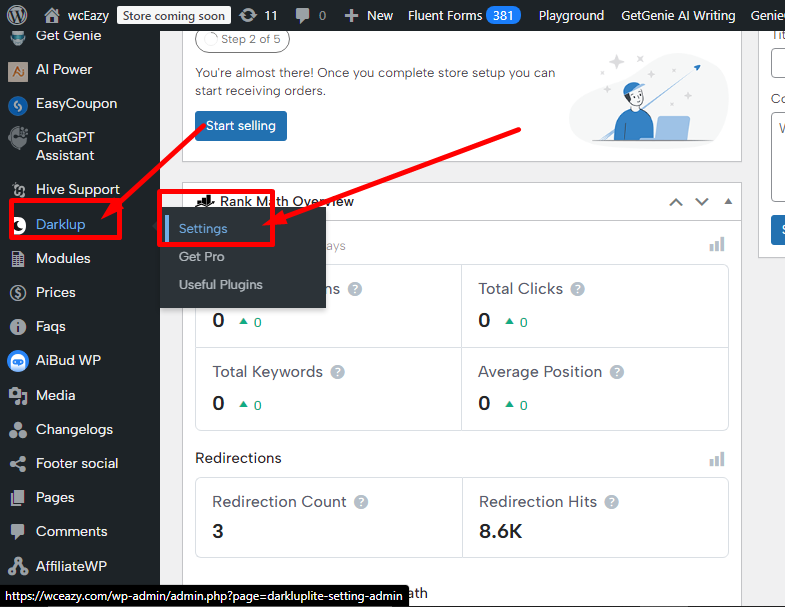Click the AI Power sidebar icon
Image resolution: width=785 pixels, height=607 pixels.
point(18,71)
